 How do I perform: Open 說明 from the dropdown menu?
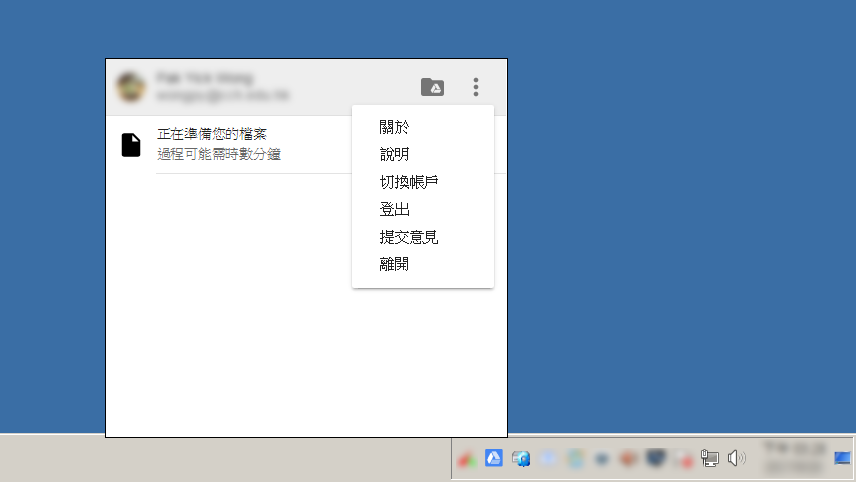[x=394, y=155]
